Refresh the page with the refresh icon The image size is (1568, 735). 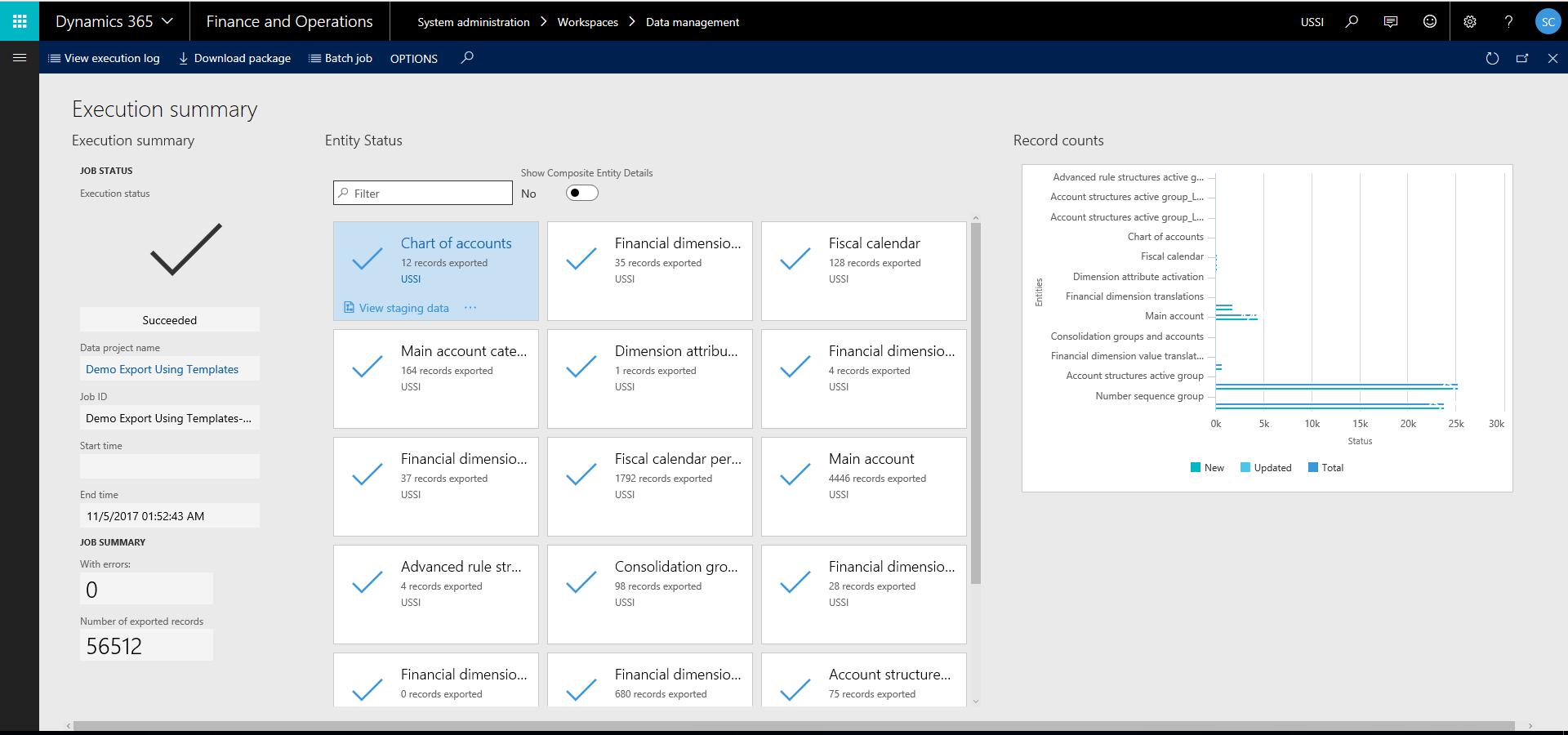point(1492,58)
